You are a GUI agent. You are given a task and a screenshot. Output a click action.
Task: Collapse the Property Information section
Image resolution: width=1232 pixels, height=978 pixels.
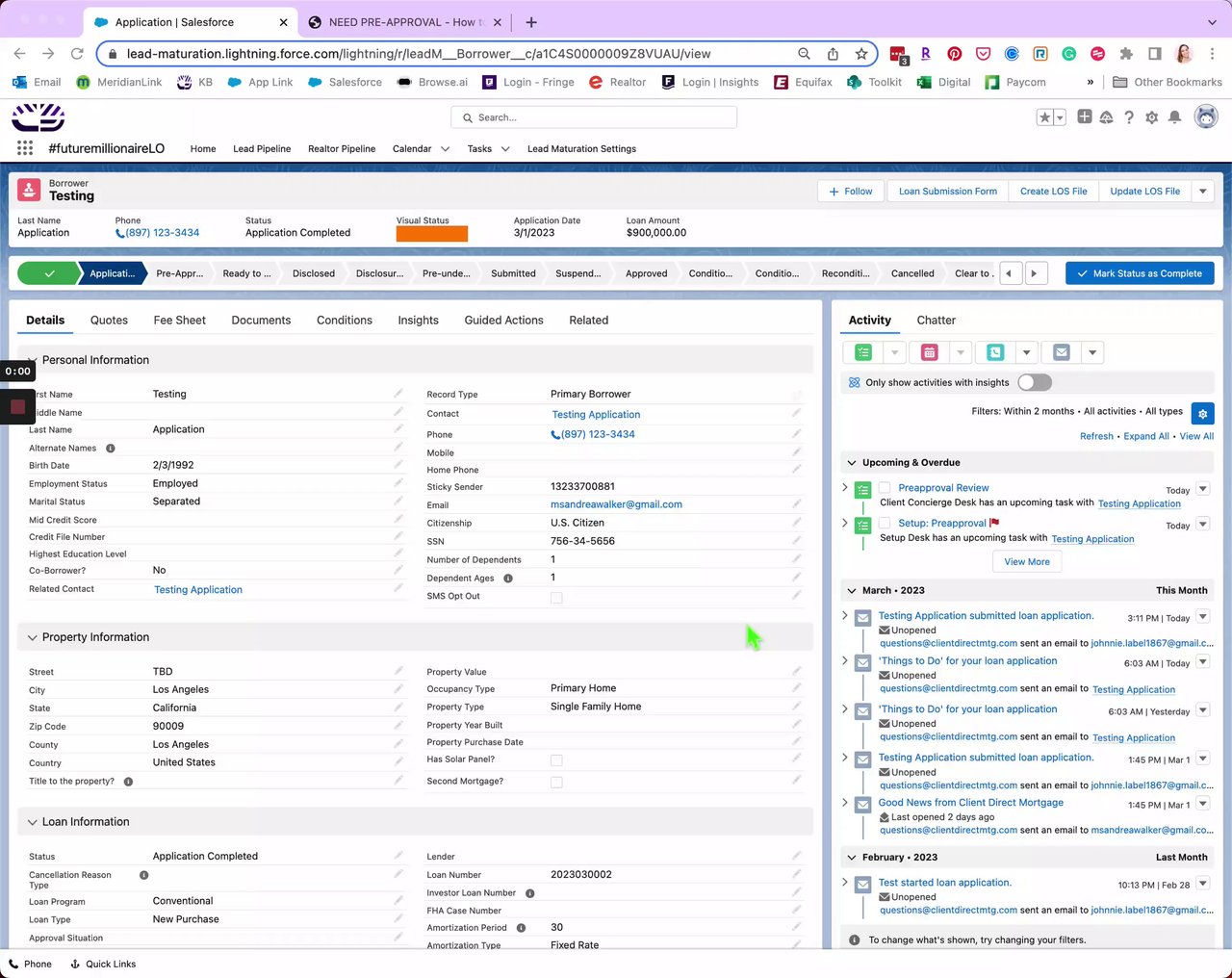33,637
